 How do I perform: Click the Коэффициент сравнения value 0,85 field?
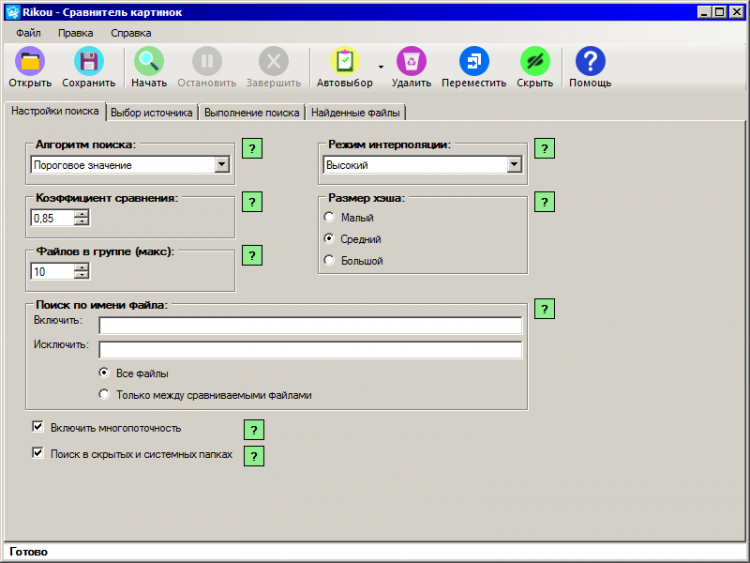(x=53, y=218)
